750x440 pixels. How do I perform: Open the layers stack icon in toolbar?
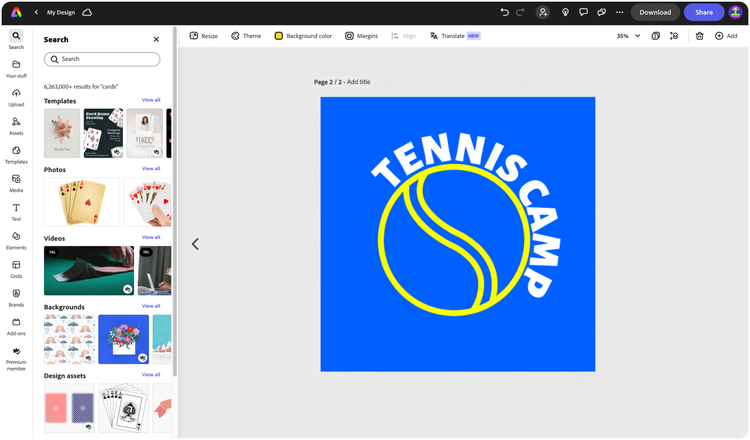pyautogui.click(x=674, y=36)
